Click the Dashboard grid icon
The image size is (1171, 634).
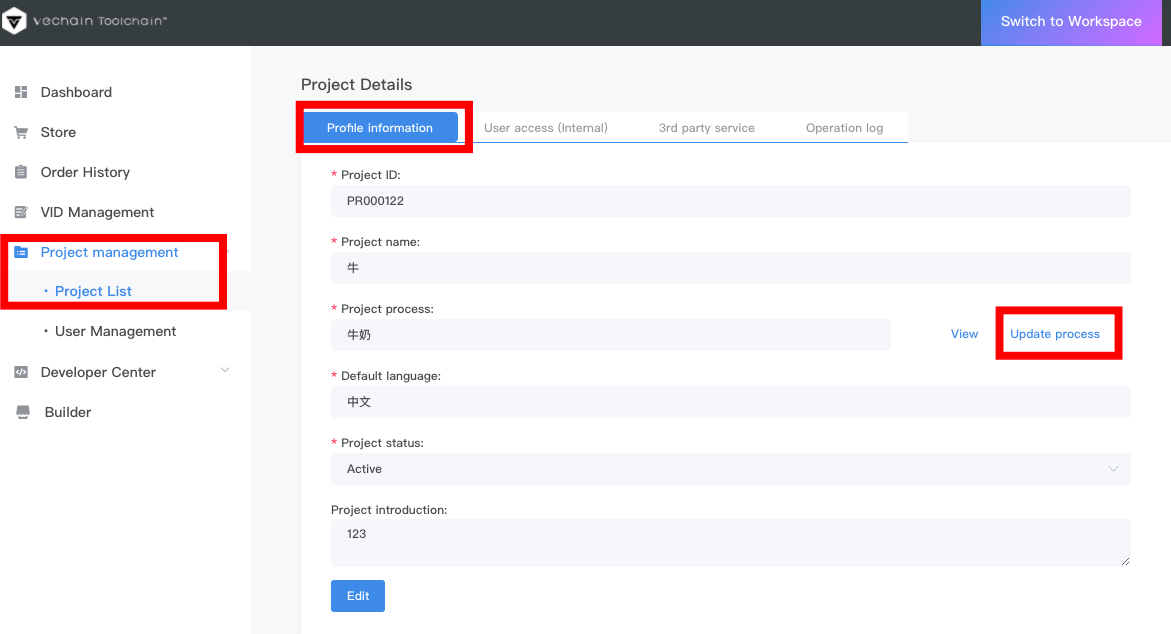tap(21, 92)
